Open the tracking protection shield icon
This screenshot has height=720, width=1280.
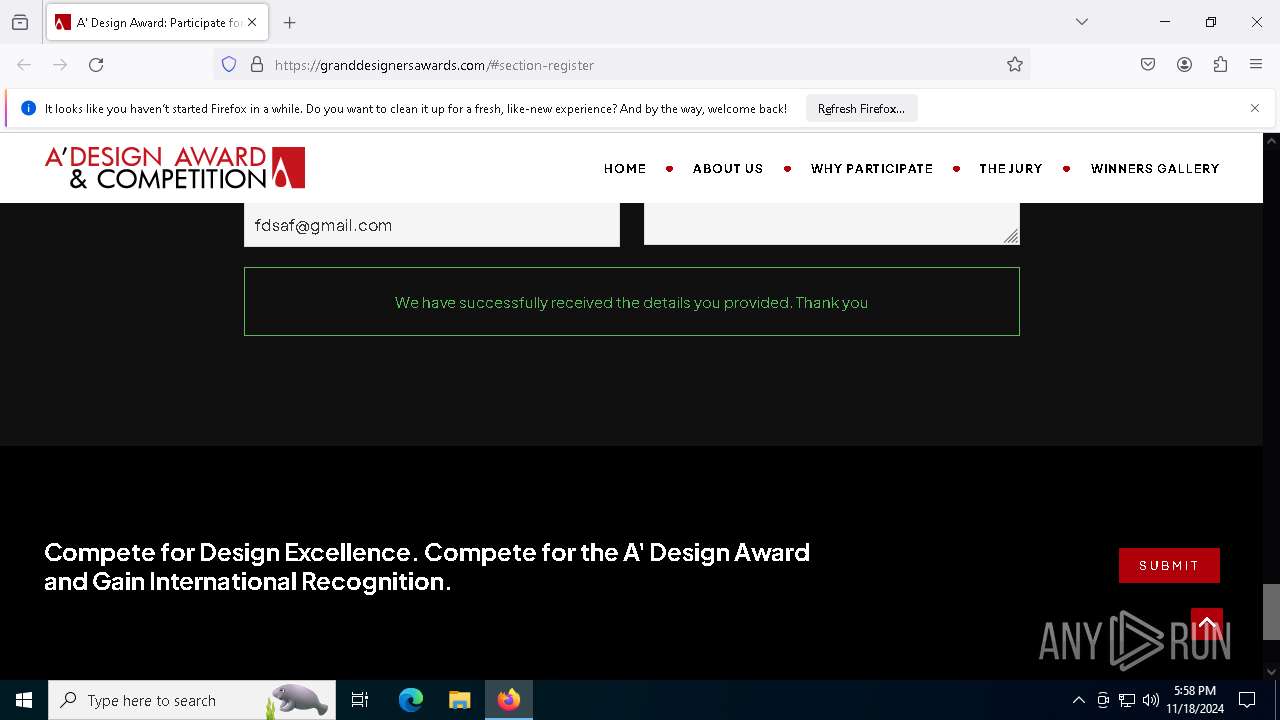[x=229, y=65]
